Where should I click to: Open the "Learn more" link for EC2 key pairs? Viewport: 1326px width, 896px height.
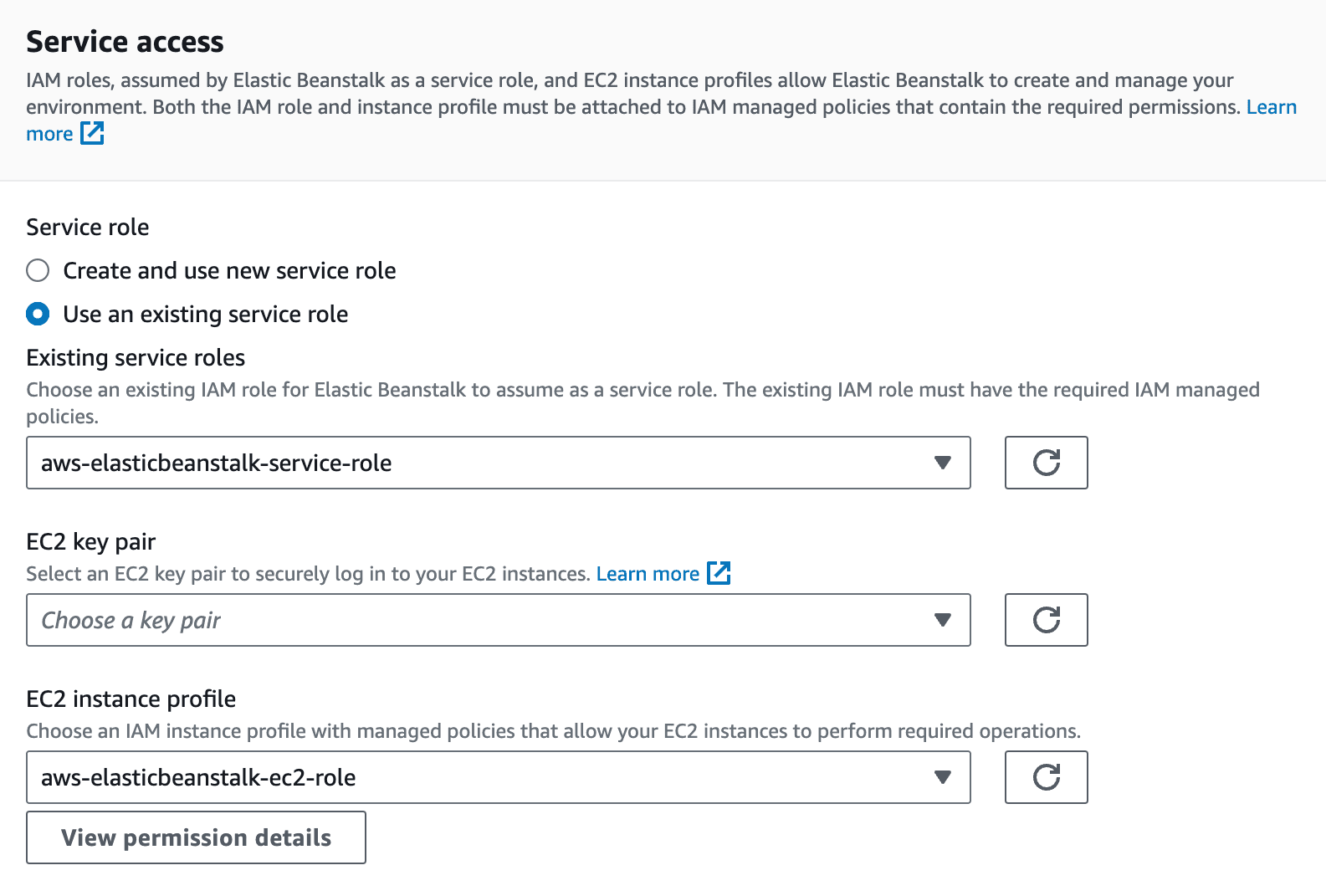(648, 573)
